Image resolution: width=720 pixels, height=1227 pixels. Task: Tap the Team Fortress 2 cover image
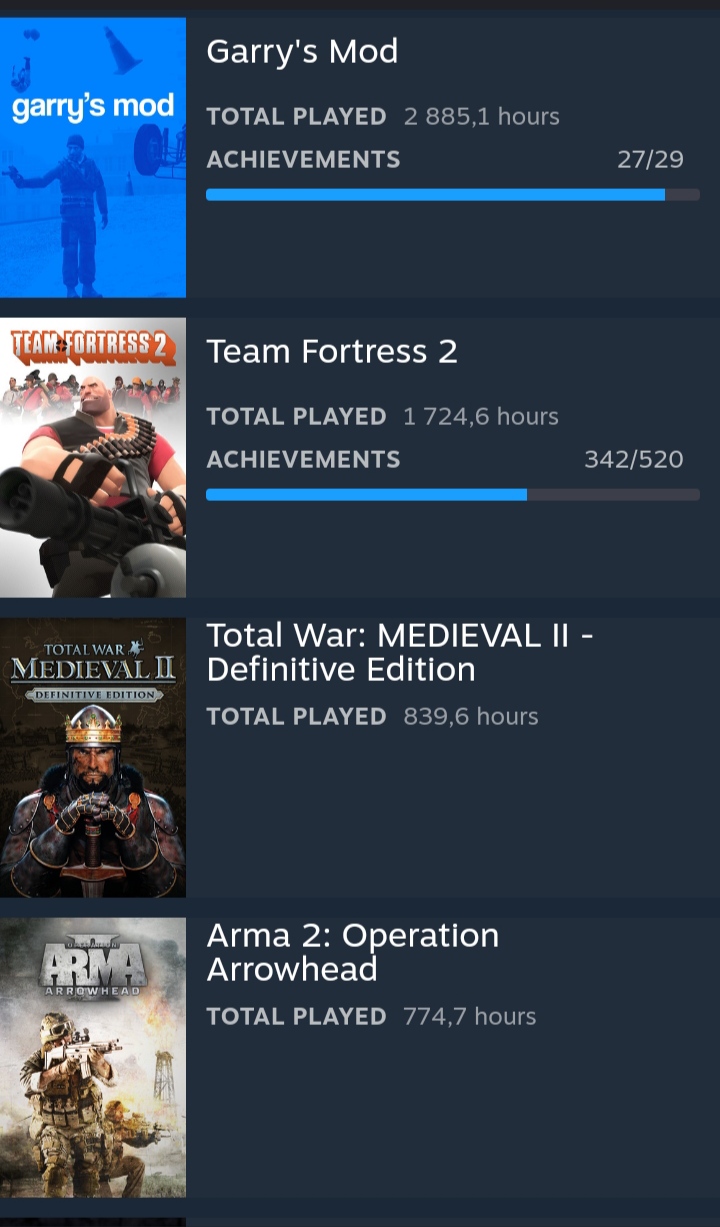[x=93, y=457]
